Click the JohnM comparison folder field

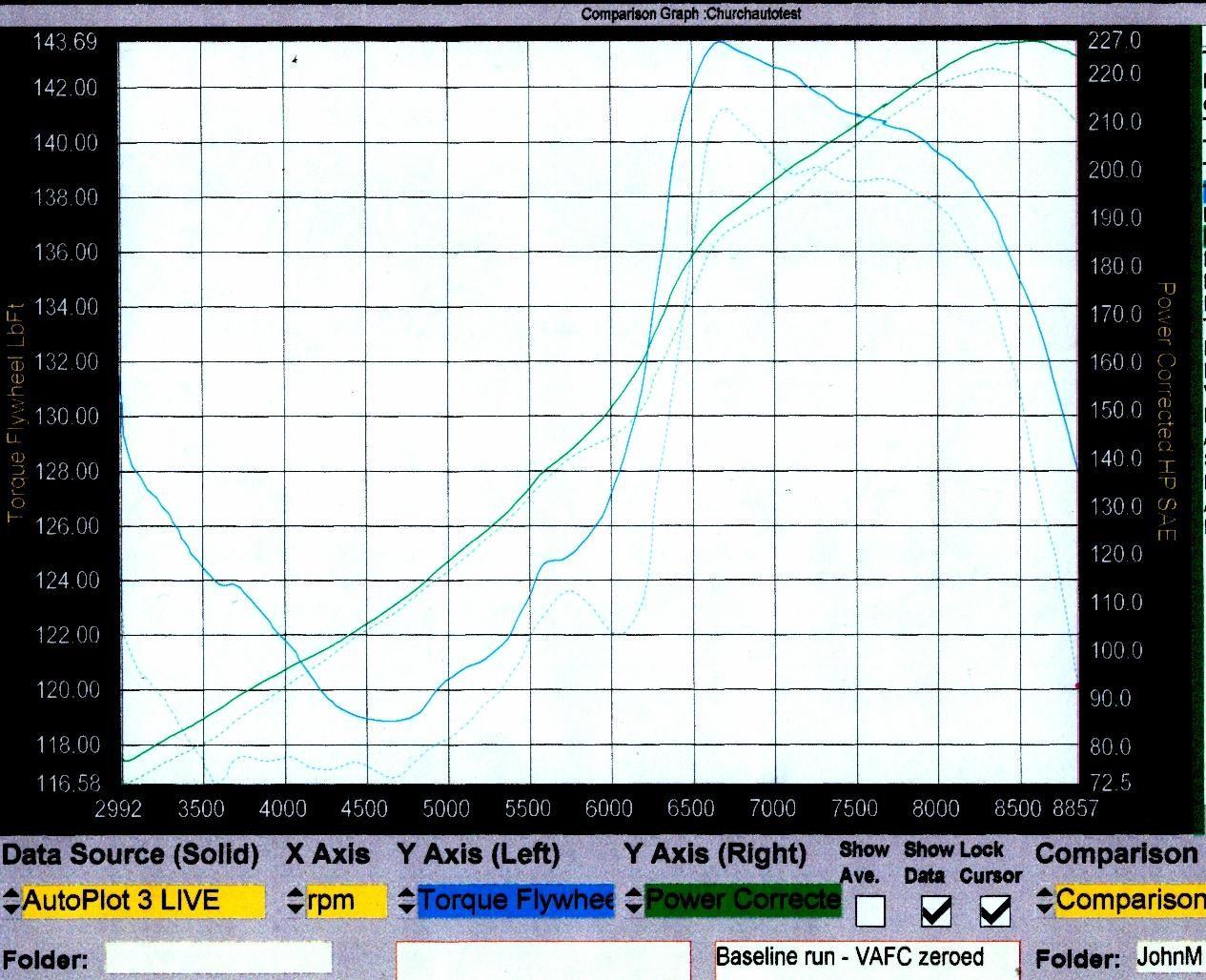click(x=1169, y=957)
